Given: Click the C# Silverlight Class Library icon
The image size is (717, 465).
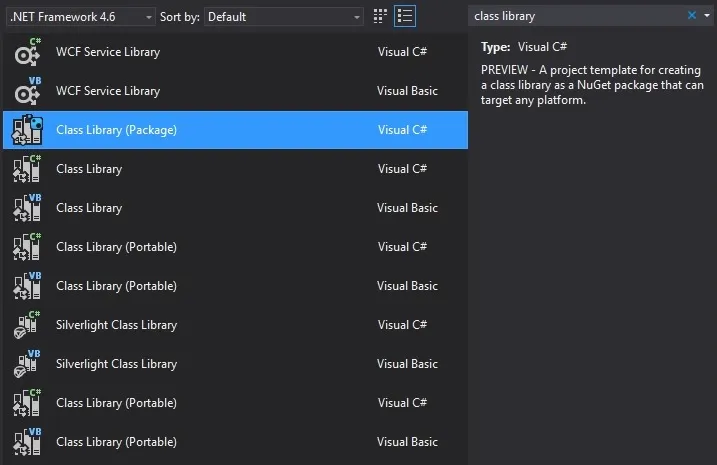Looking at the screenshot, I should click(27, 325).
